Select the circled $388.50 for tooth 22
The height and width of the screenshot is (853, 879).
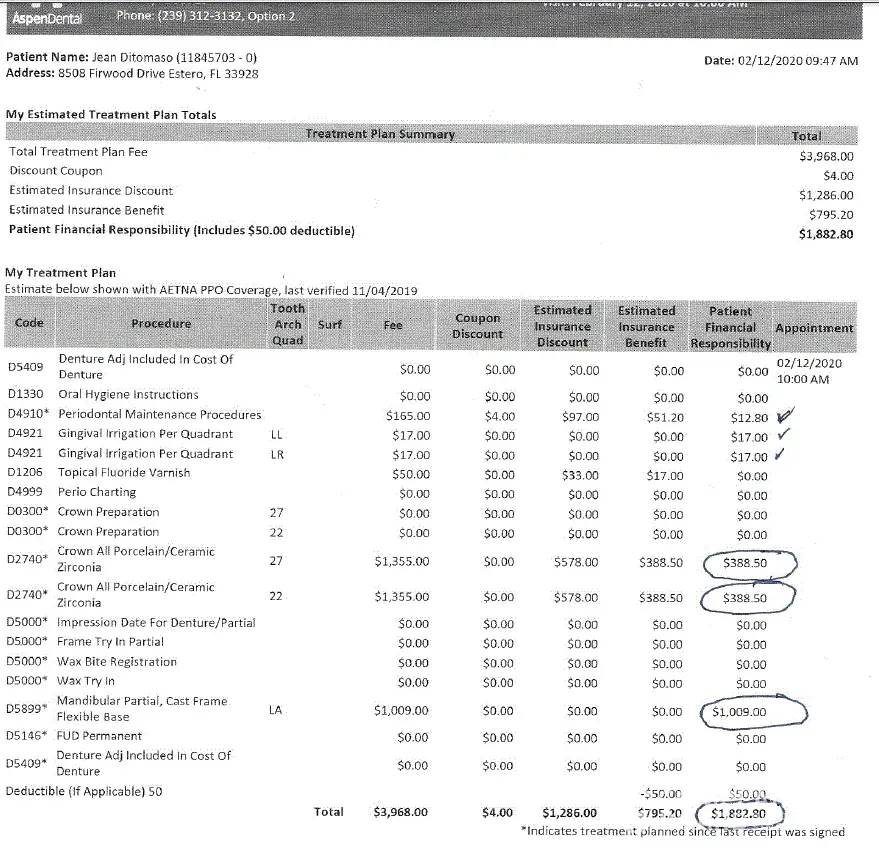pos(745,598)
